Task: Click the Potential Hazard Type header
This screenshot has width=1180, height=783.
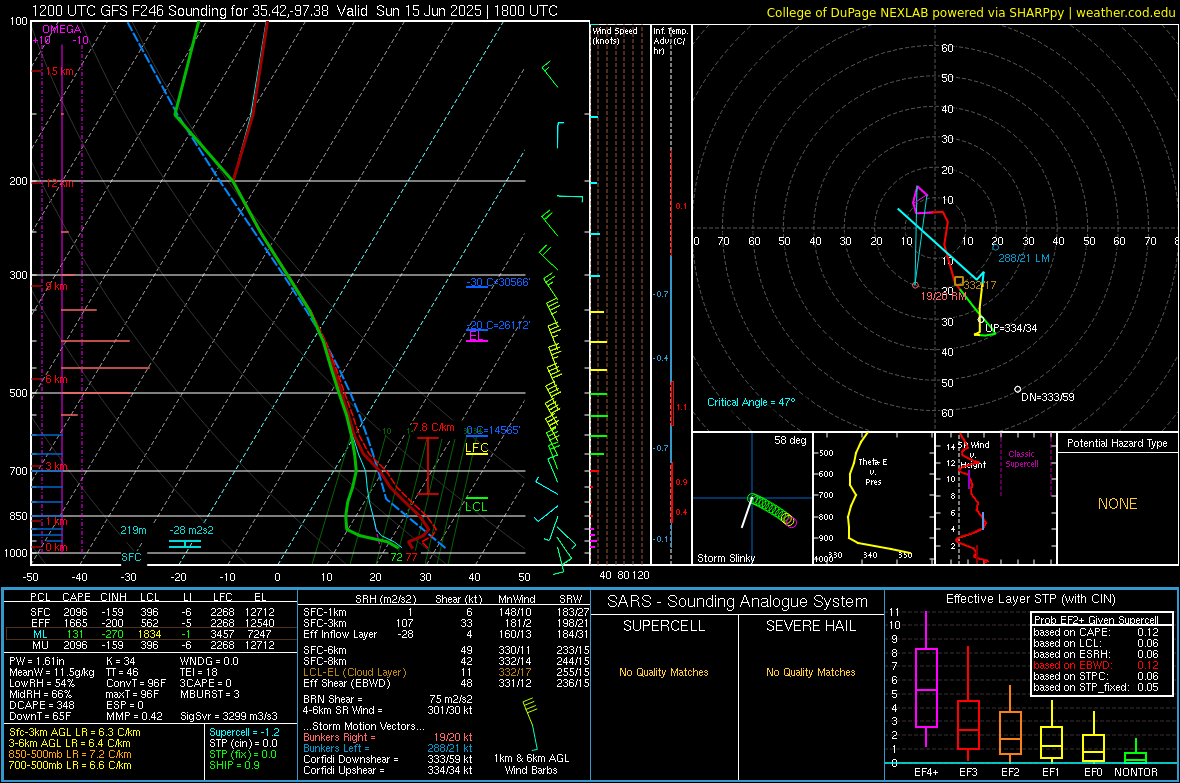Action: tap(1117, 443)
